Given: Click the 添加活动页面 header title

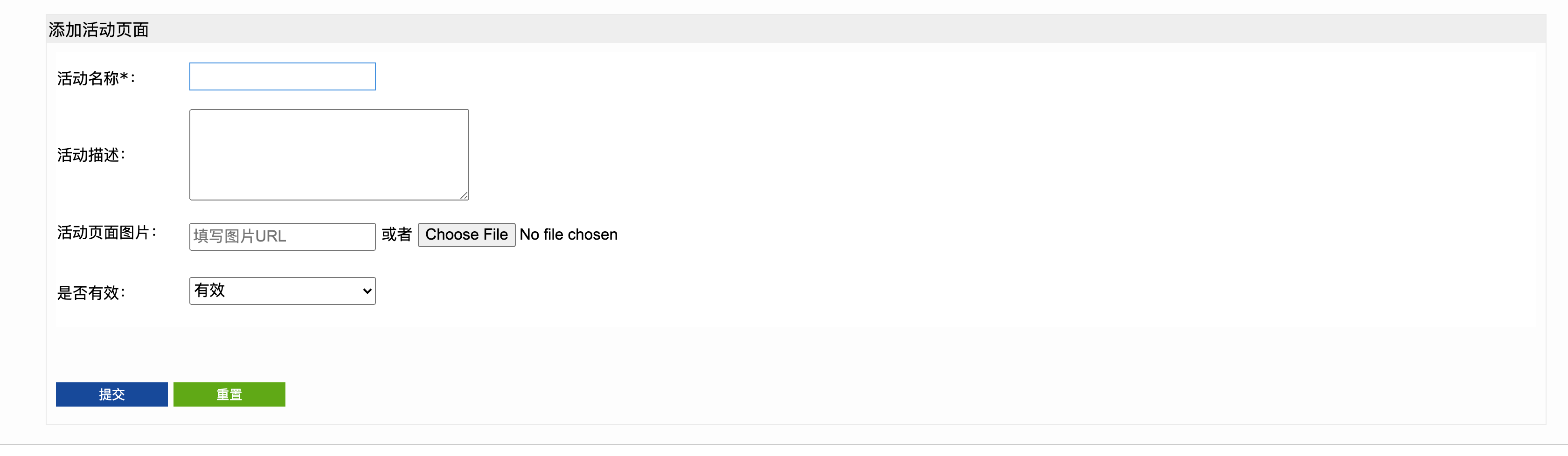Looking at the screenshot, I should (x=98, y=30).
